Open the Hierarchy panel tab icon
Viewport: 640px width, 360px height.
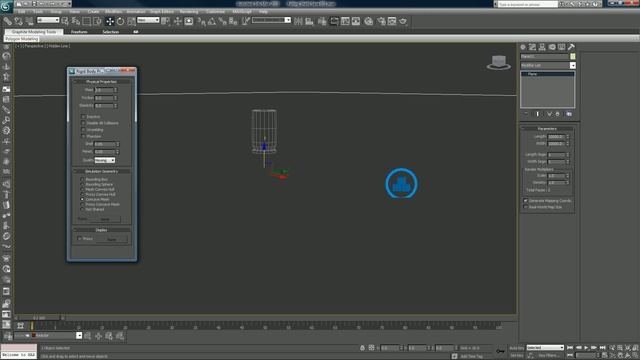pyautogui.click(x=542, y=47)
